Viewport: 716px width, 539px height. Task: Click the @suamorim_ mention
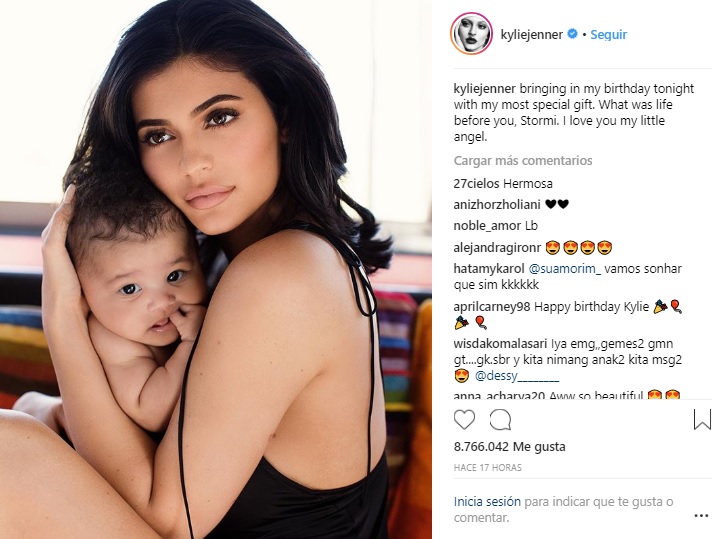coord(565,269)
